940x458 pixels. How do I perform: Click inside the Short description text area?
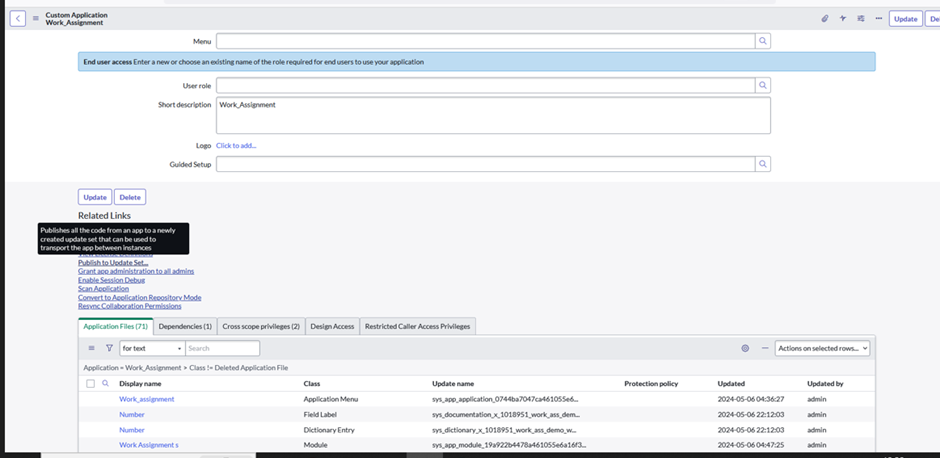[493, 115]
